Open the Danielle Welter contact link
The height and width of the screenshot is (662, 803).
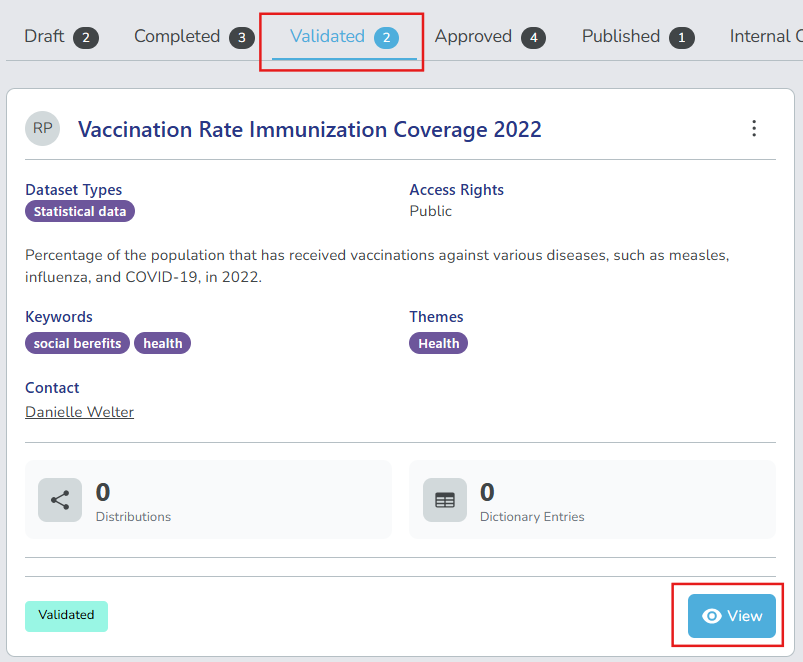click(x=79, y=412)
